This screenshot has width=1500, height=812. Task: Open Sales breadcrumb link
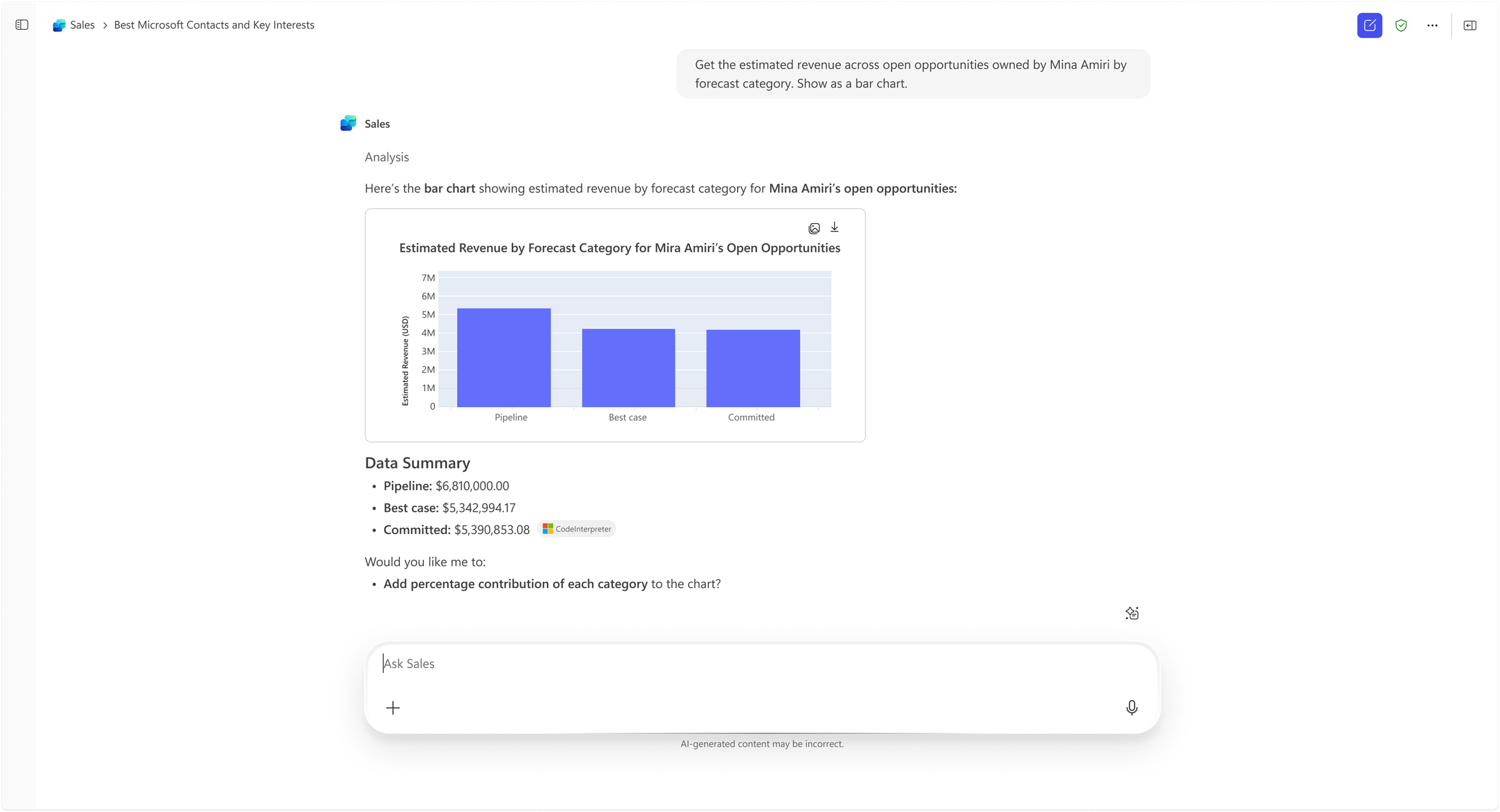pos(82,25)
